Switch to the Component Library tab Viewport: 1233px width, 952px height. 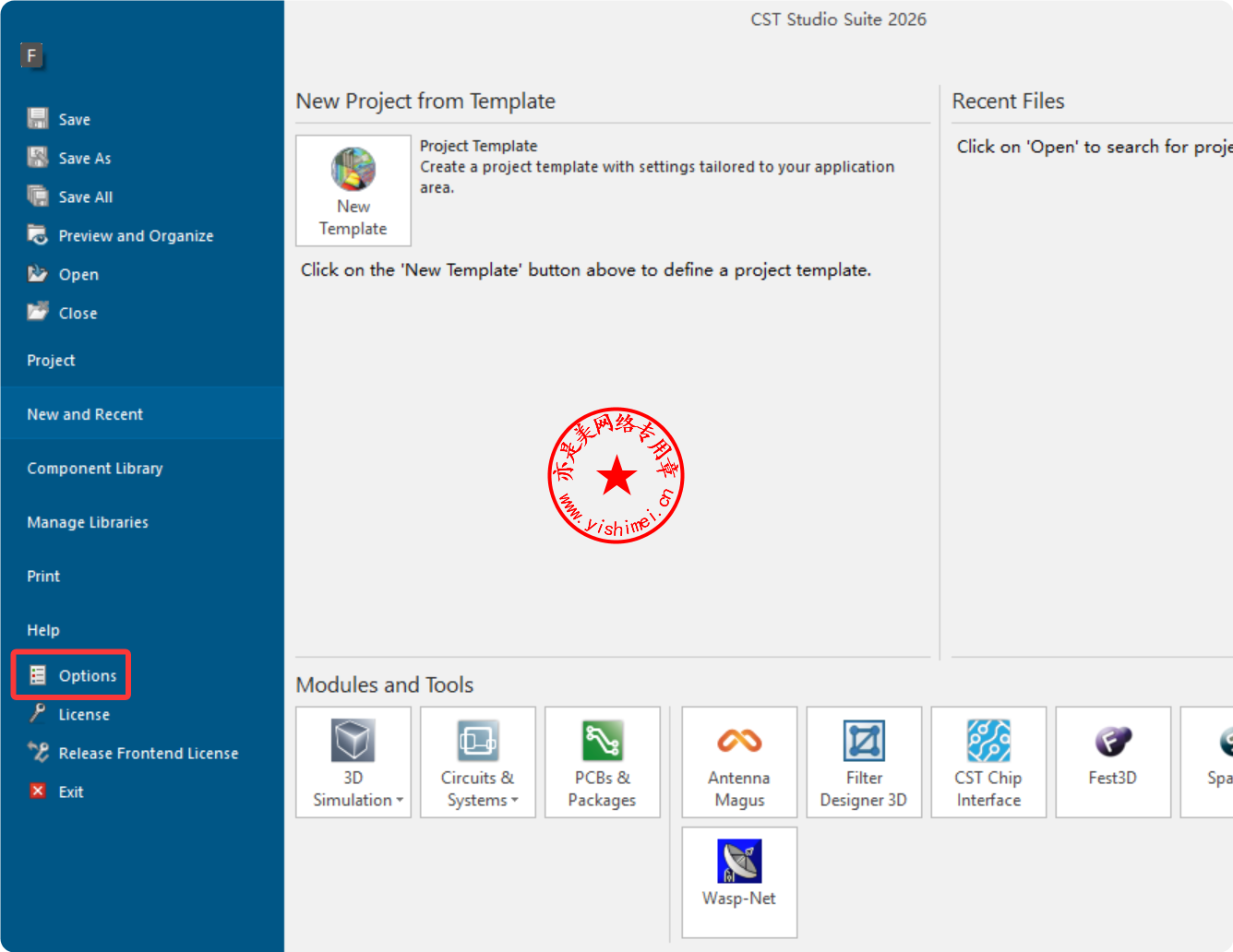pos(95,469)
